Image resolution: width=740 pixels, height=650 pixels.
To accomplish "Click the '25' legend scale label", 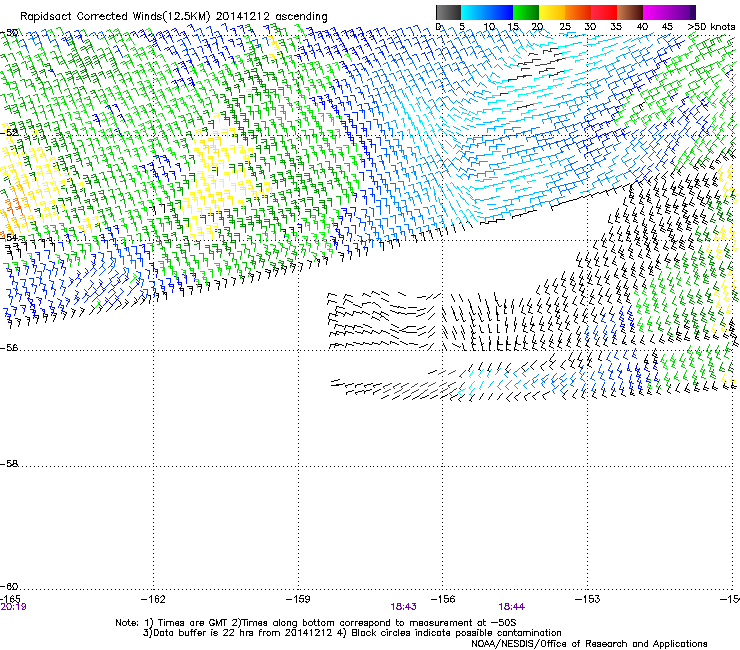I will [565, 27].
